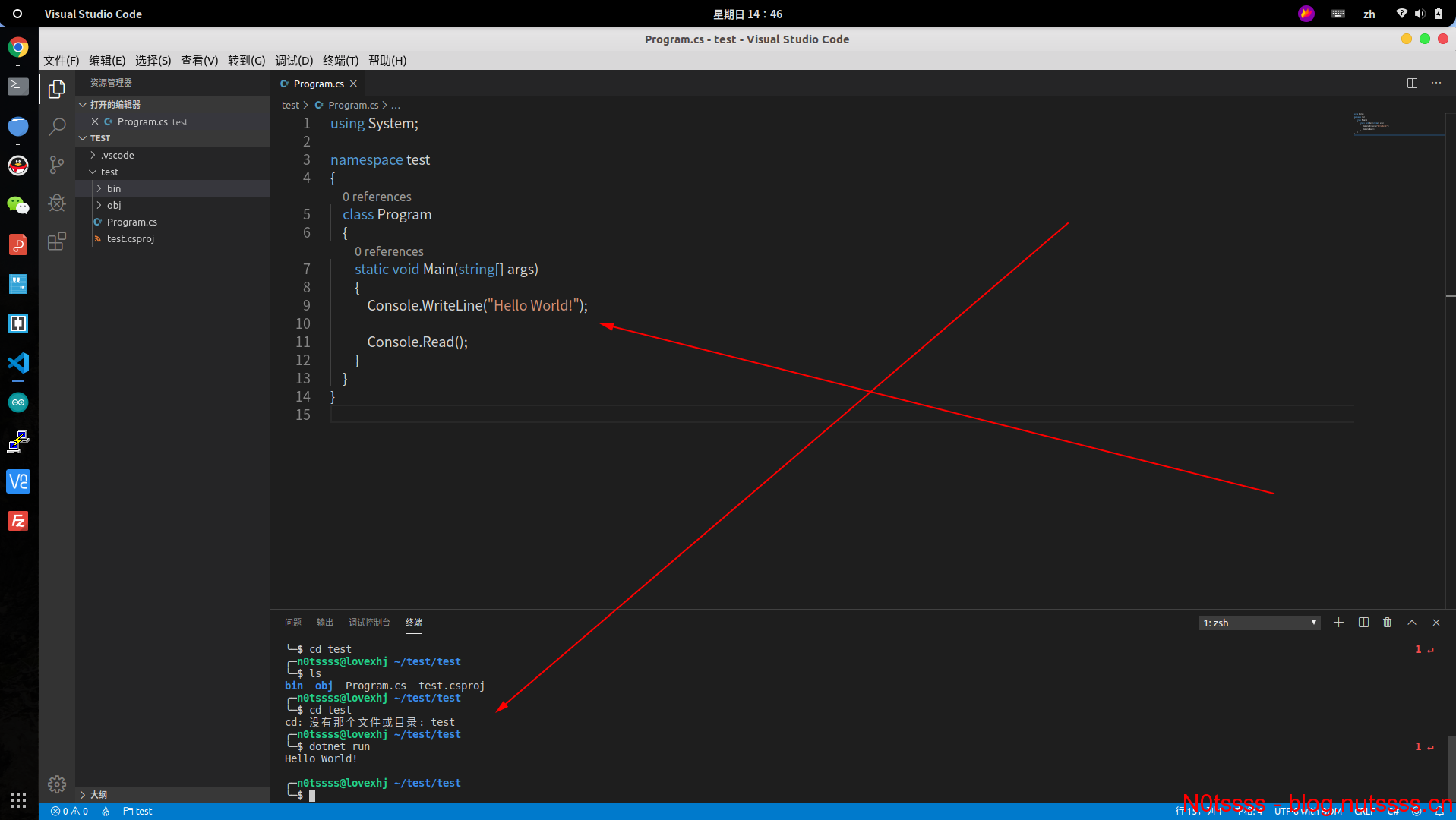The width and height of the screenshot is (1456, 820).
Task: Collapse the TEST workspace section
Action: click(x=173, y=138)
